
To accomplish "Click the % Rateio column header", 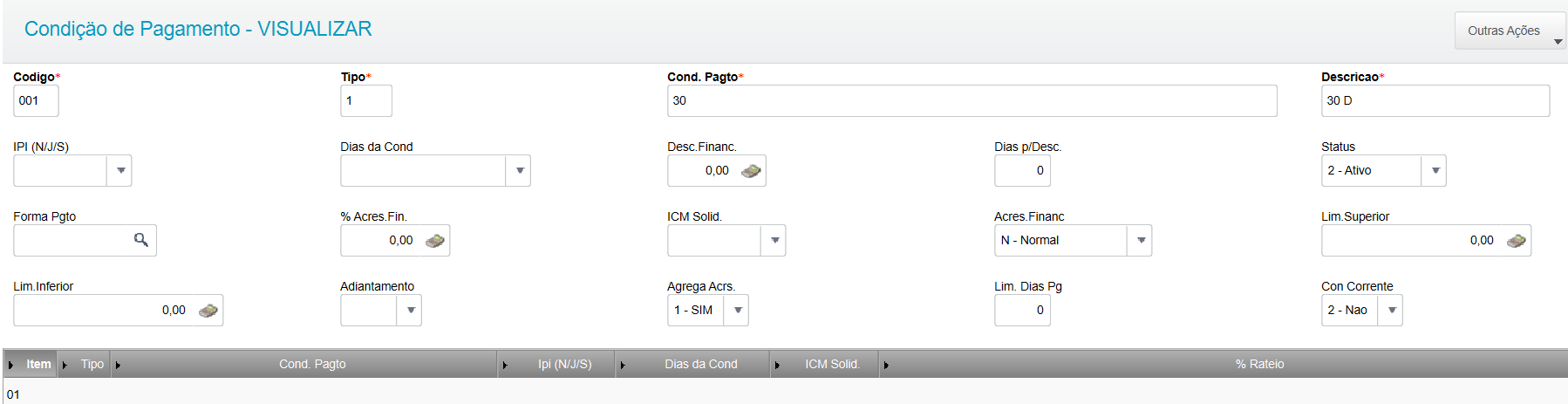I will (x=1259, y=365).
